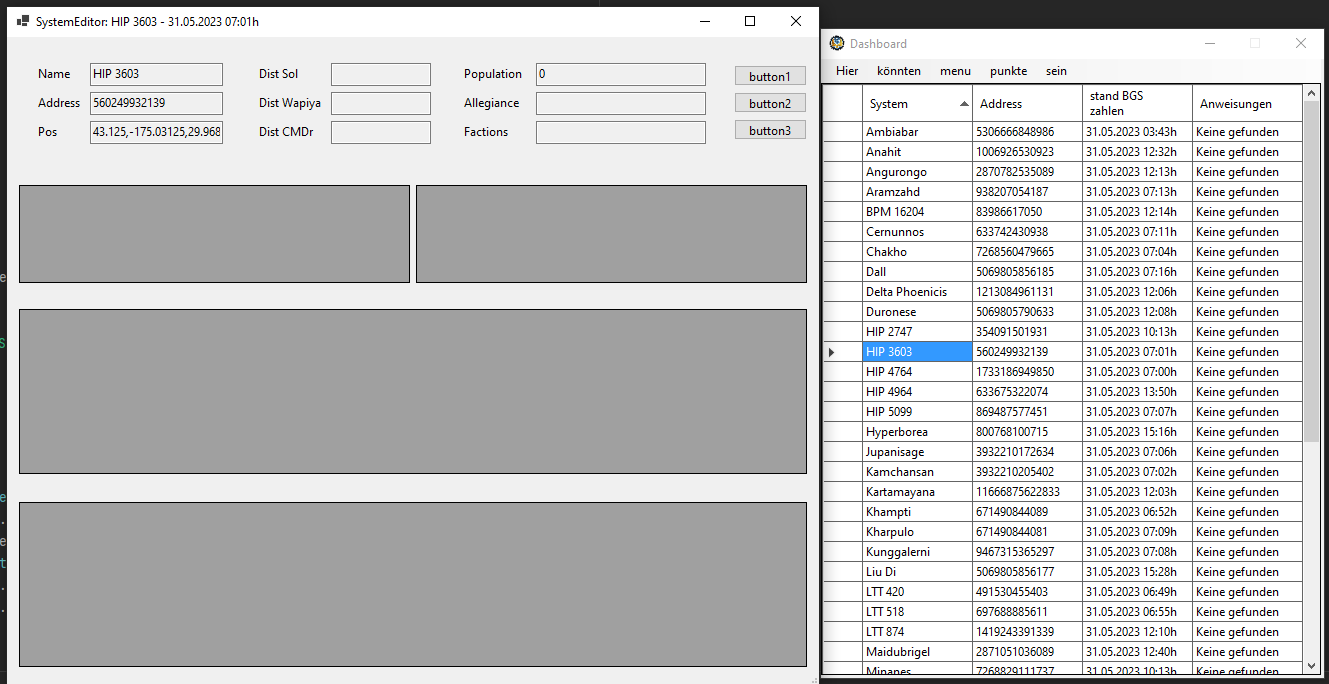Open the "sein" menu
Viewport: 1329px width, 684px height.
point(1056,71)
